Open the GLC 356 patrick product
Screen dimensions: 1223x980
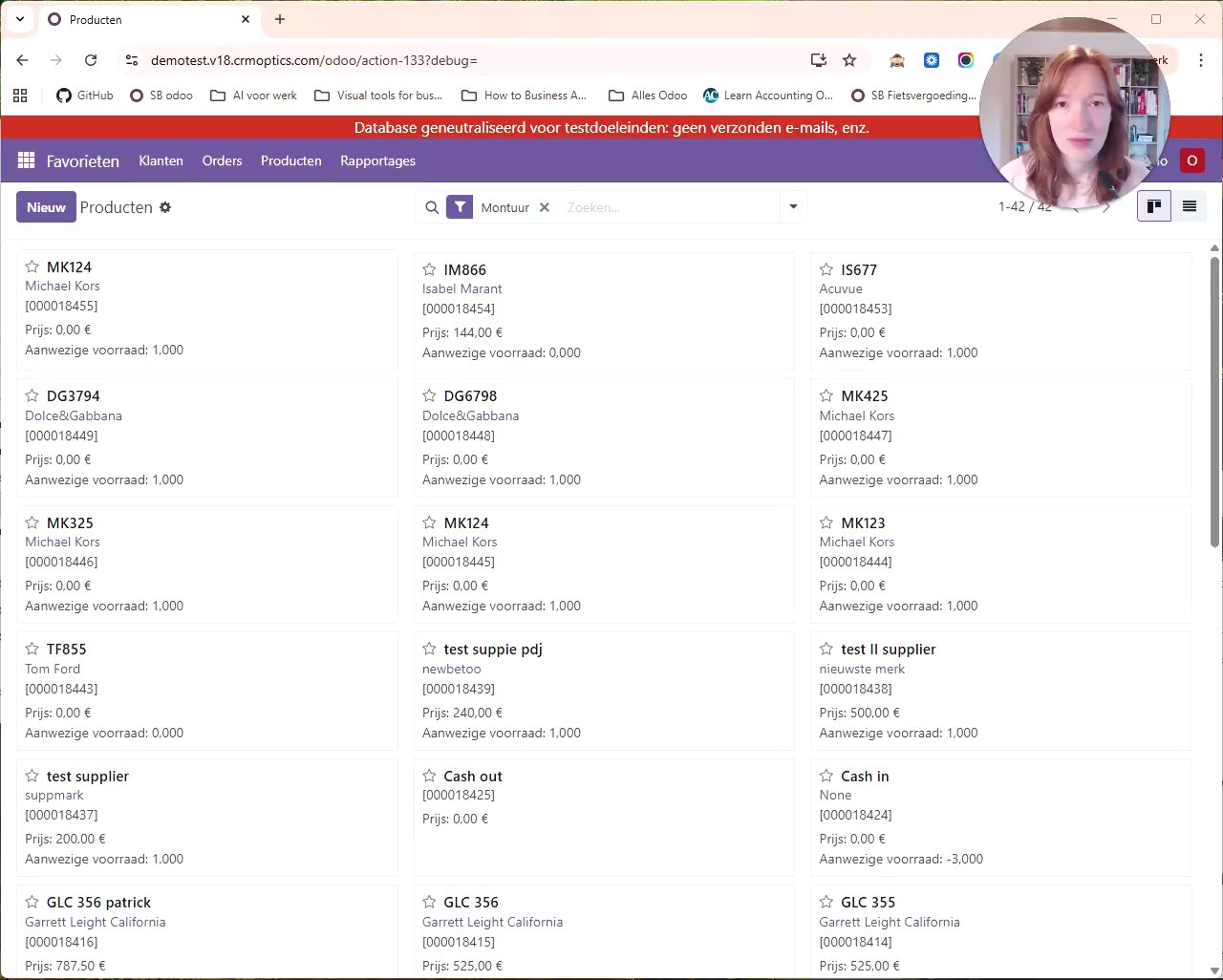point(206,932)
